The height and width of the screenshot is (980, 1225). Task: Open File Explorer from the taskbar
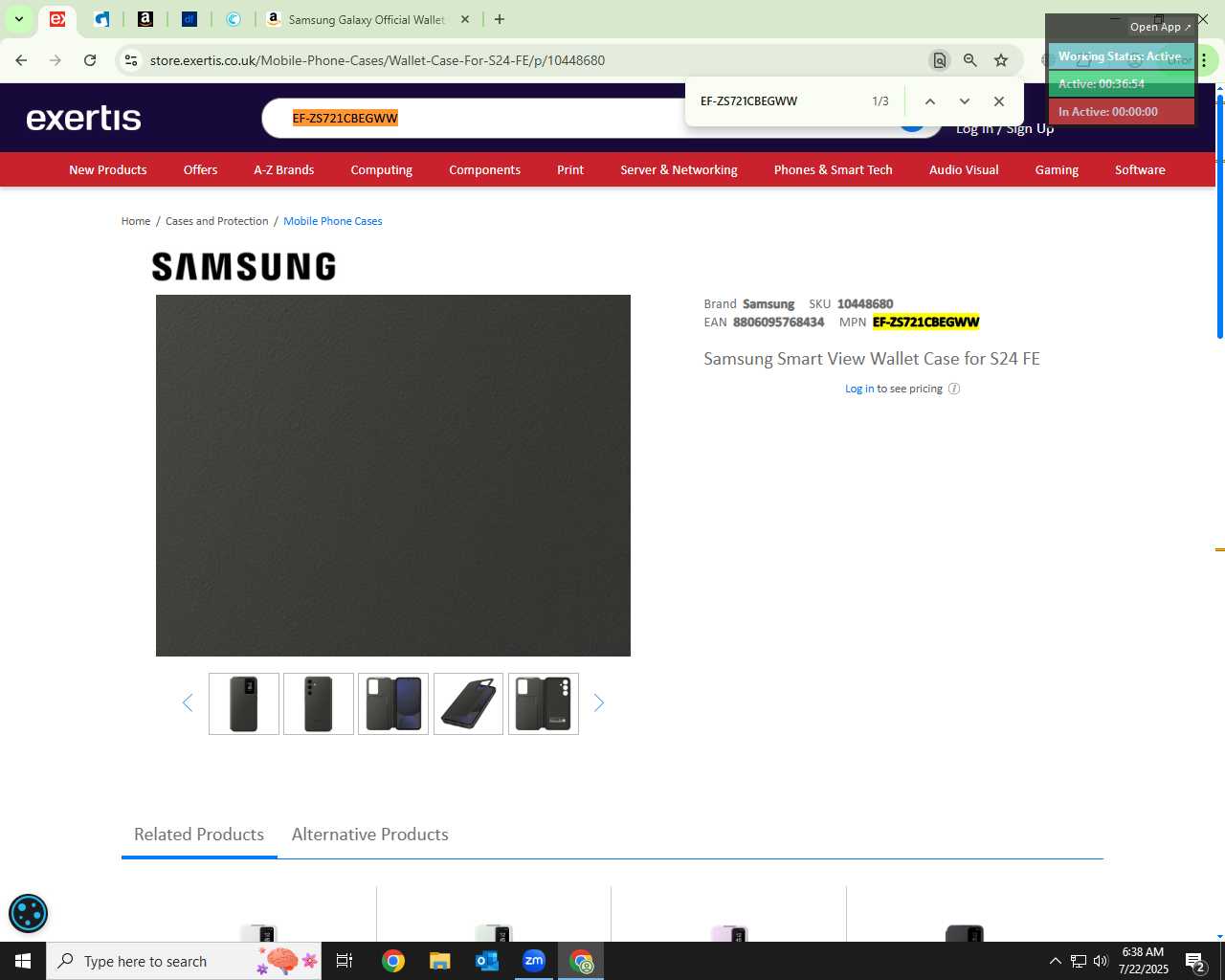coord(439,961)
